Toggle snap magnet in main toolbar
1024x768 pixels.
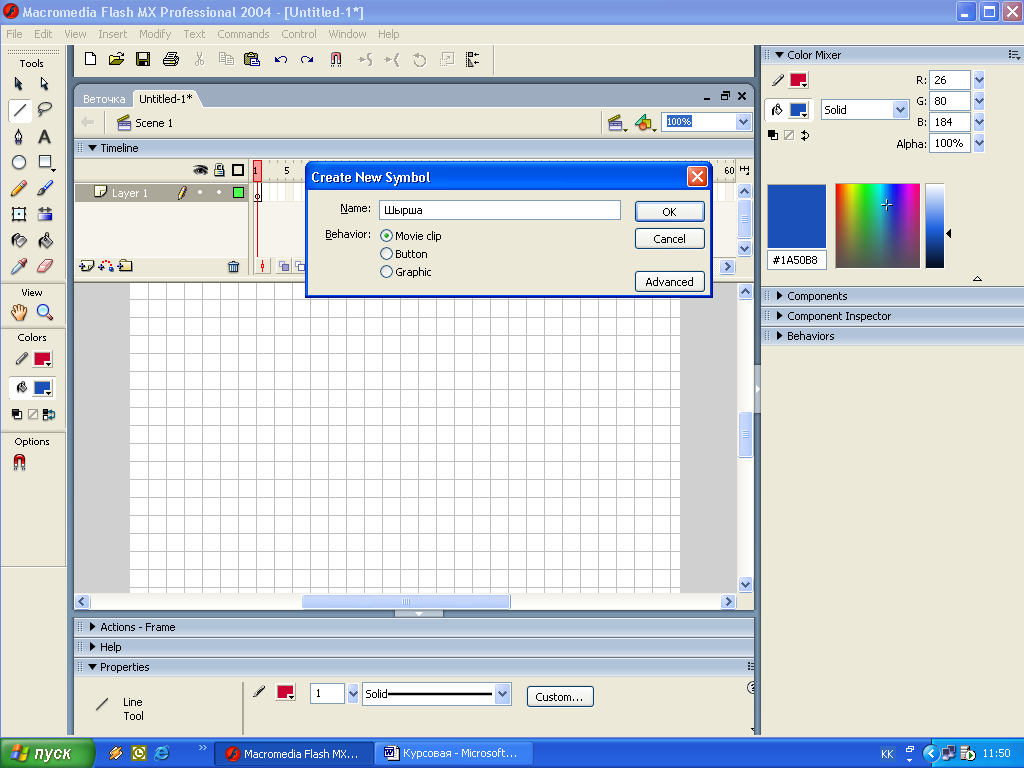[x=336, y=59]
